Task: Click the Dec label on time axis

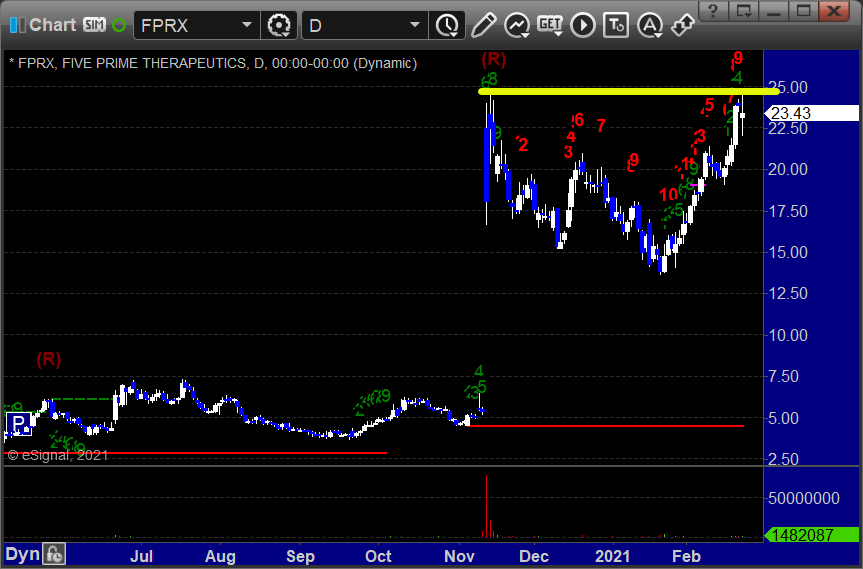Action: tap(534, 556)
